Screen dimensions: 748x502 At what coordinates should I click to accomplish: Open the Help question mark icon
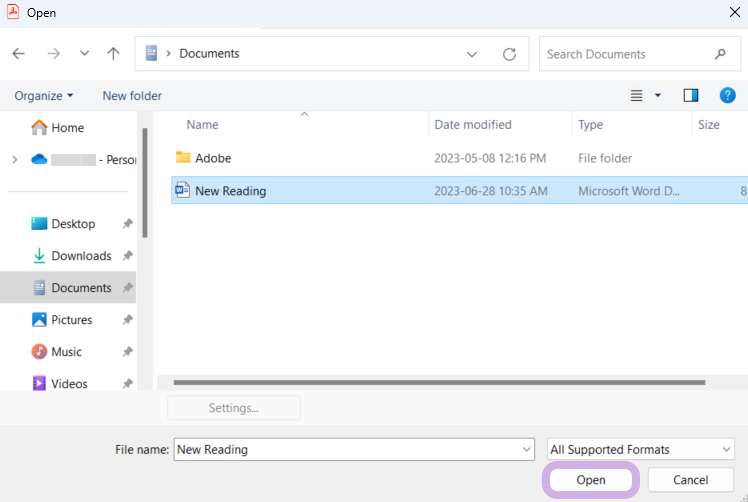click(x=727, y=96)
